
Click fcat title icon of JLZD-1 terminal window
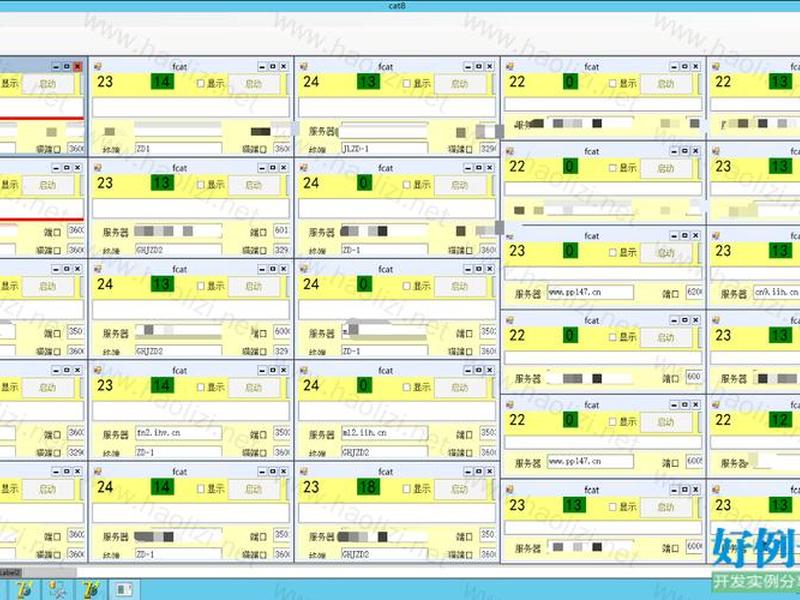pyautogui.click(x=304, y=66)
